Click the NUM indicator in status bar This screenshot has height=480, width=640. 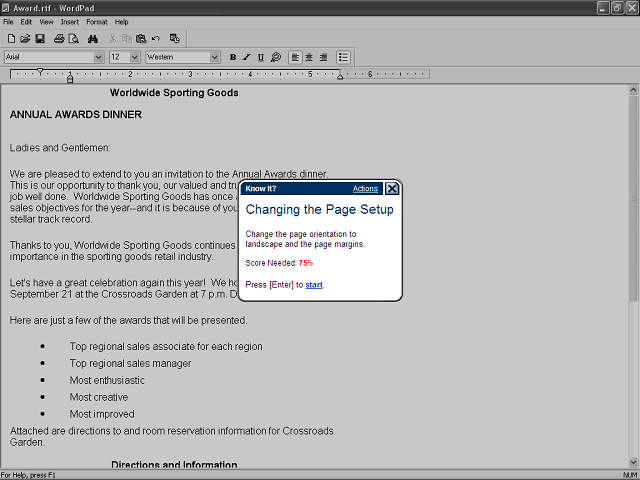click(631, 475)
